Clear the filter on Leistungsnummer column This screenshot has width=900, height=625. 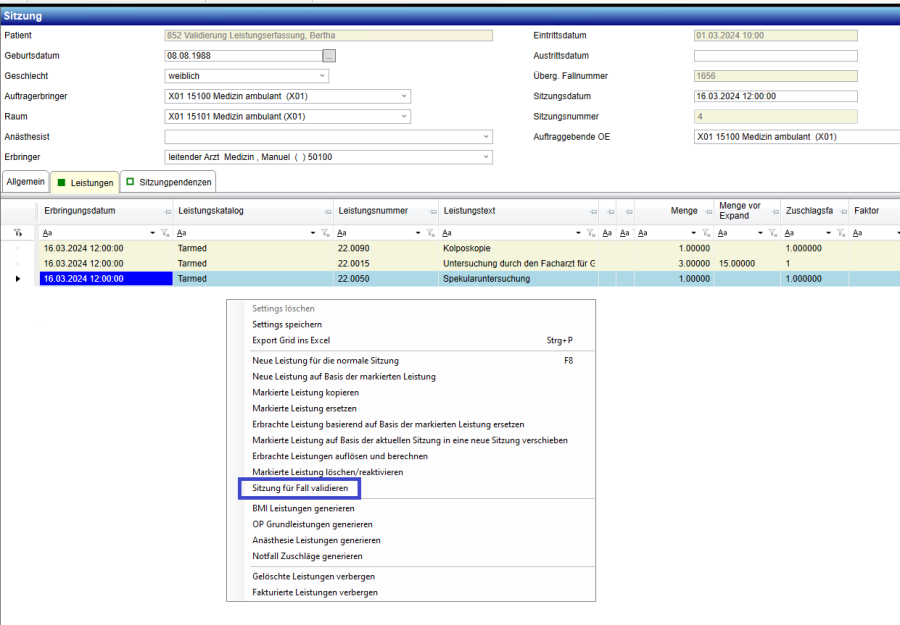click(x=430, y=233)
